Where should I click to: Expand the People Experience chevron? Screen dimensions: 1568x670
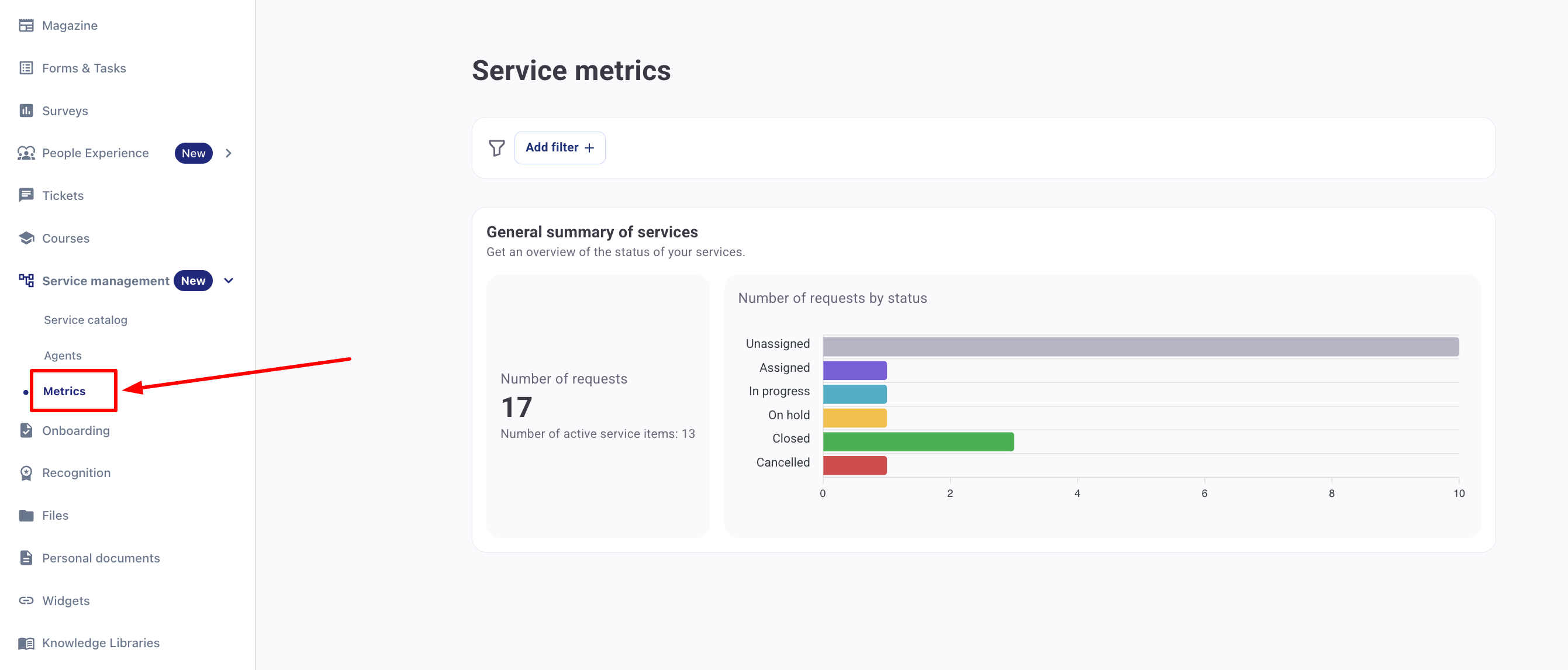tap(228, 153)
